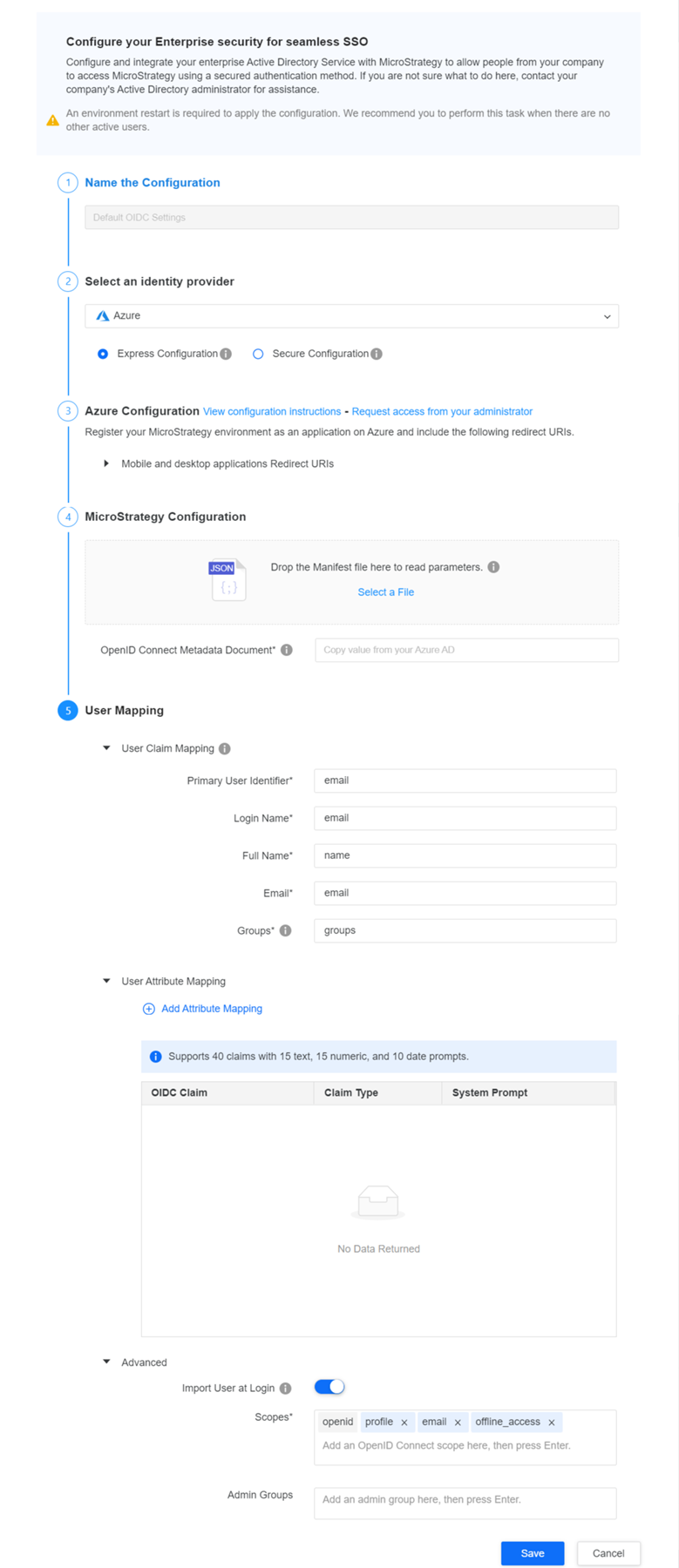Select Express Configuration radio button
This screenshot has height=1568, width=679.
tap(103, 354)
